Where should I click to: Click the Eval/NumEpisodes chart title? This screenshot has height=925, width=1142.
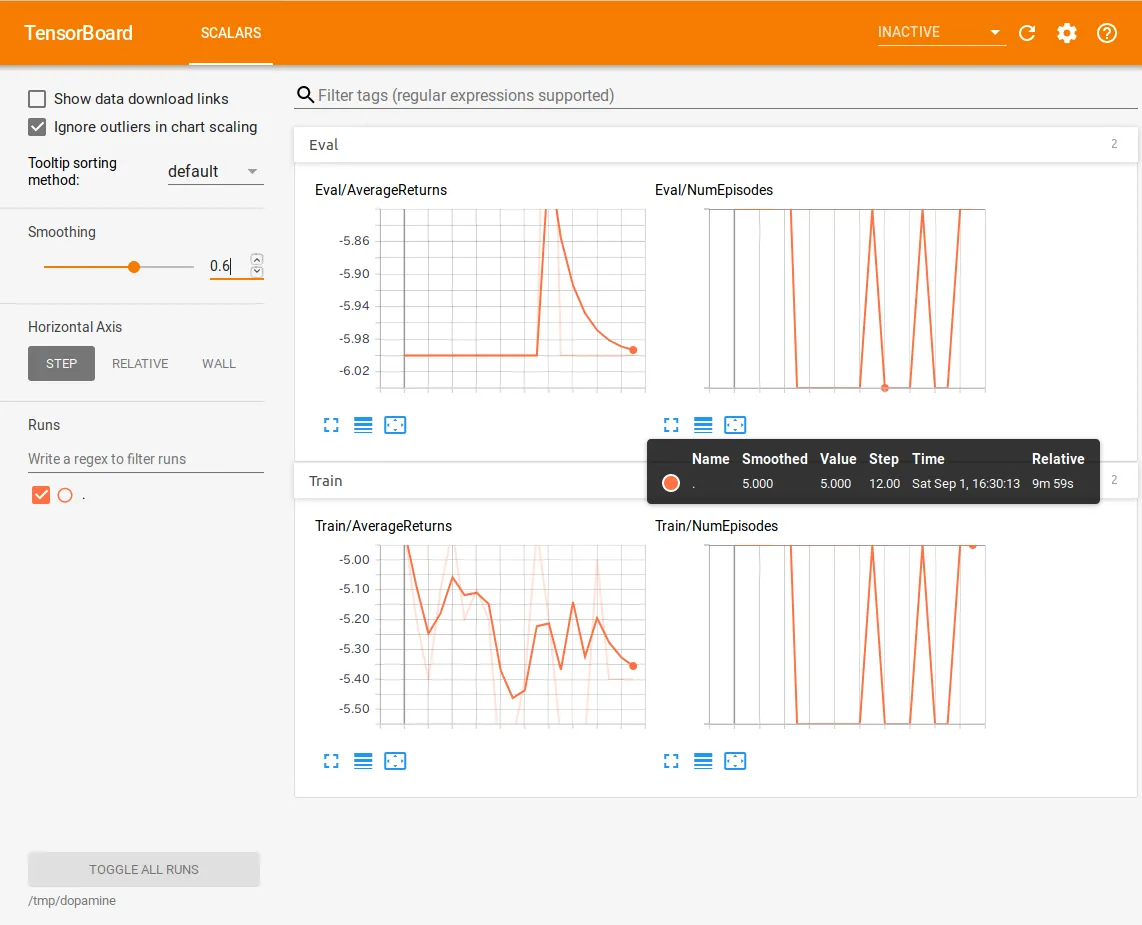714,190
